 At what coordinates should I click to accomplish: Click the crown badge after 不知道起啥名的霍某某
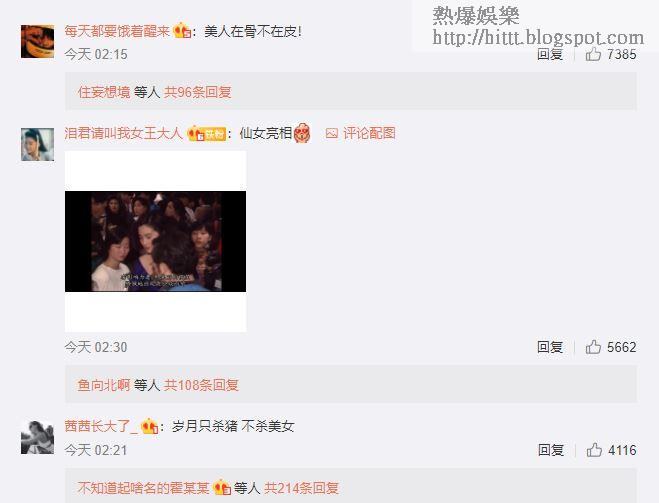(221, 488)
